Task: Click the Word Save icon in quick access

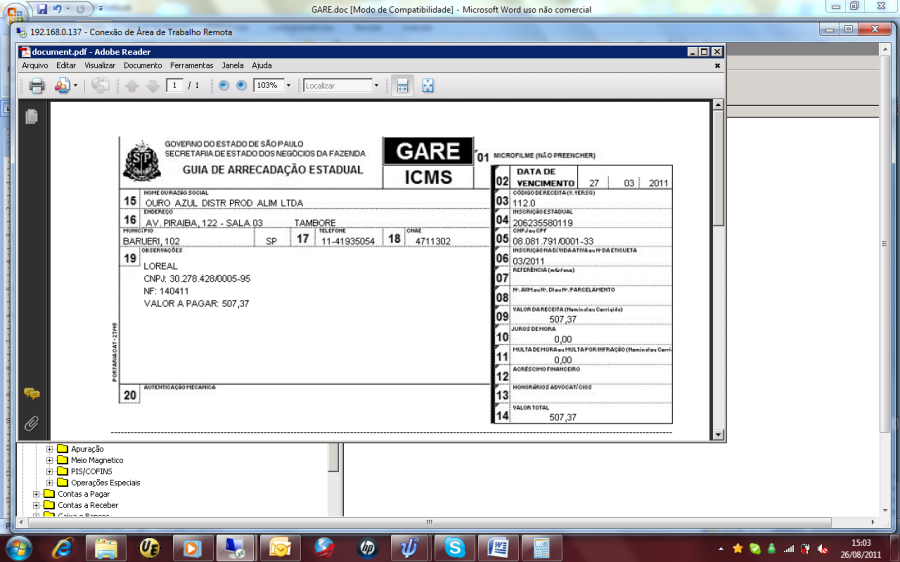Action: (42, 9)
